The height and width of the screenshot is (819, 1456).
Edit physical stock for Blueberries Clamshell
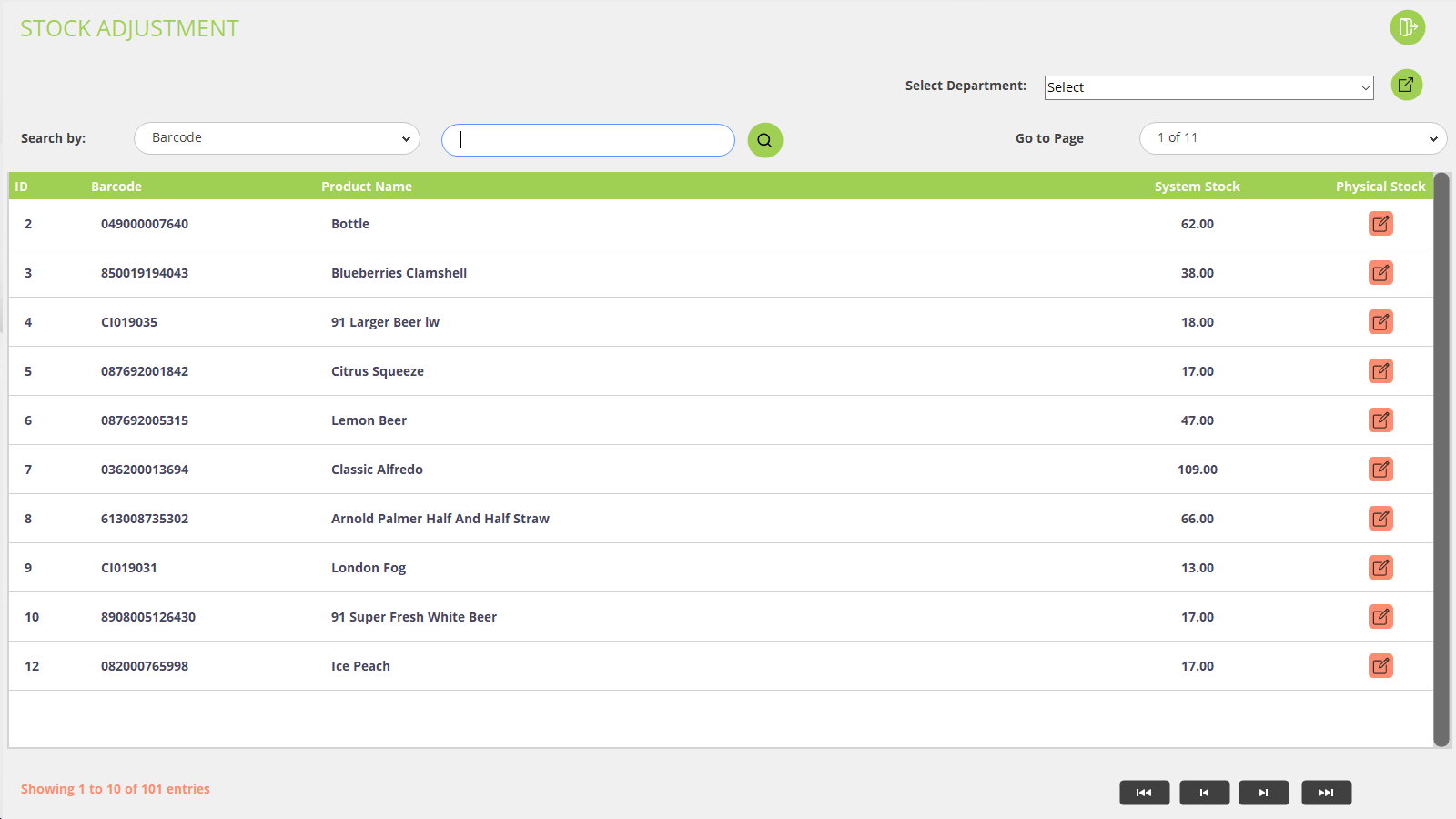coord(1380,273)
